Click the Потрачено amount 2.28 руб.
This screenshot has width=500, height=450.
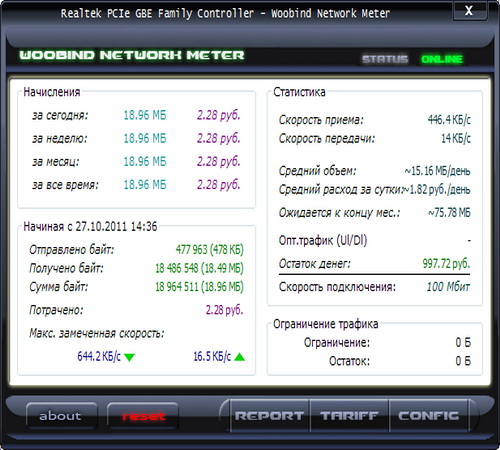point(224,310)
